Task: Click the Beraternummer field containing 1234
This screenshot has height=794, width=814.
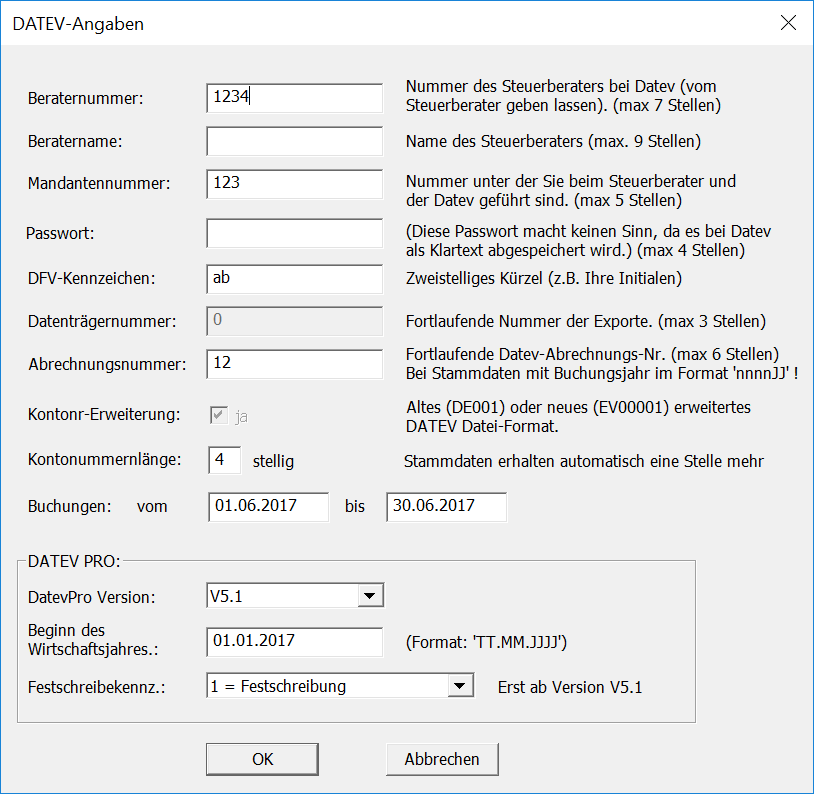Action: [294, 98]
